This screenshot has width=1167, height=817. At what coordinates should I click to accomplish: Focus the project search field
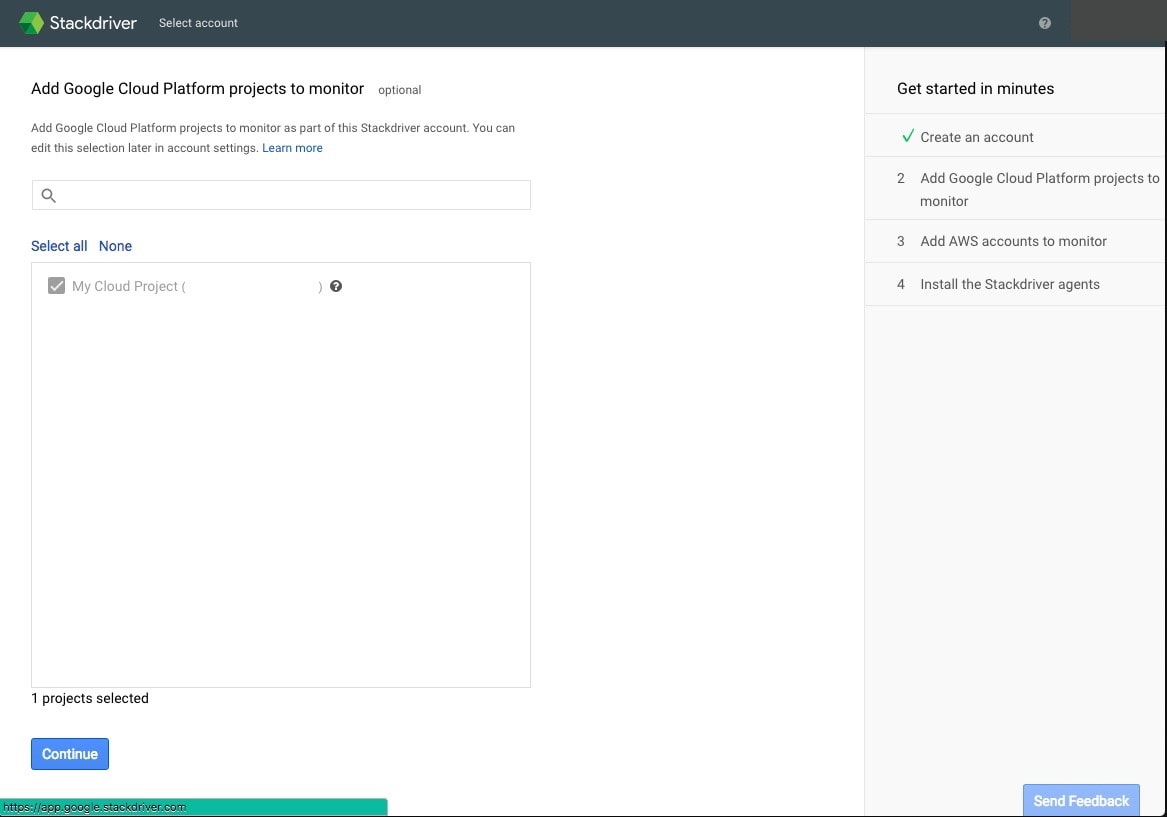pyautogui.click(x=281, y=195)
